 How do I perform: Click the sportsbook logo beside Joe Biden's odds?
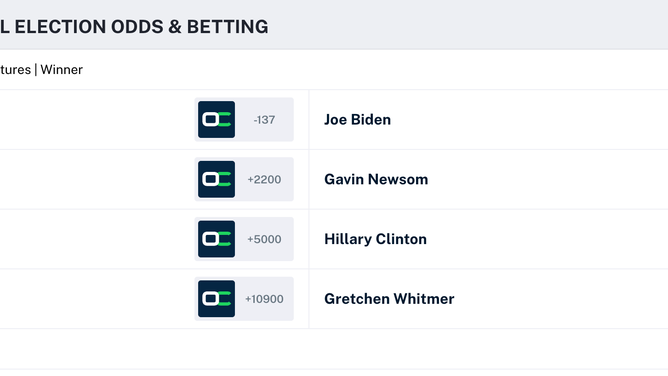tap(216, 119)
